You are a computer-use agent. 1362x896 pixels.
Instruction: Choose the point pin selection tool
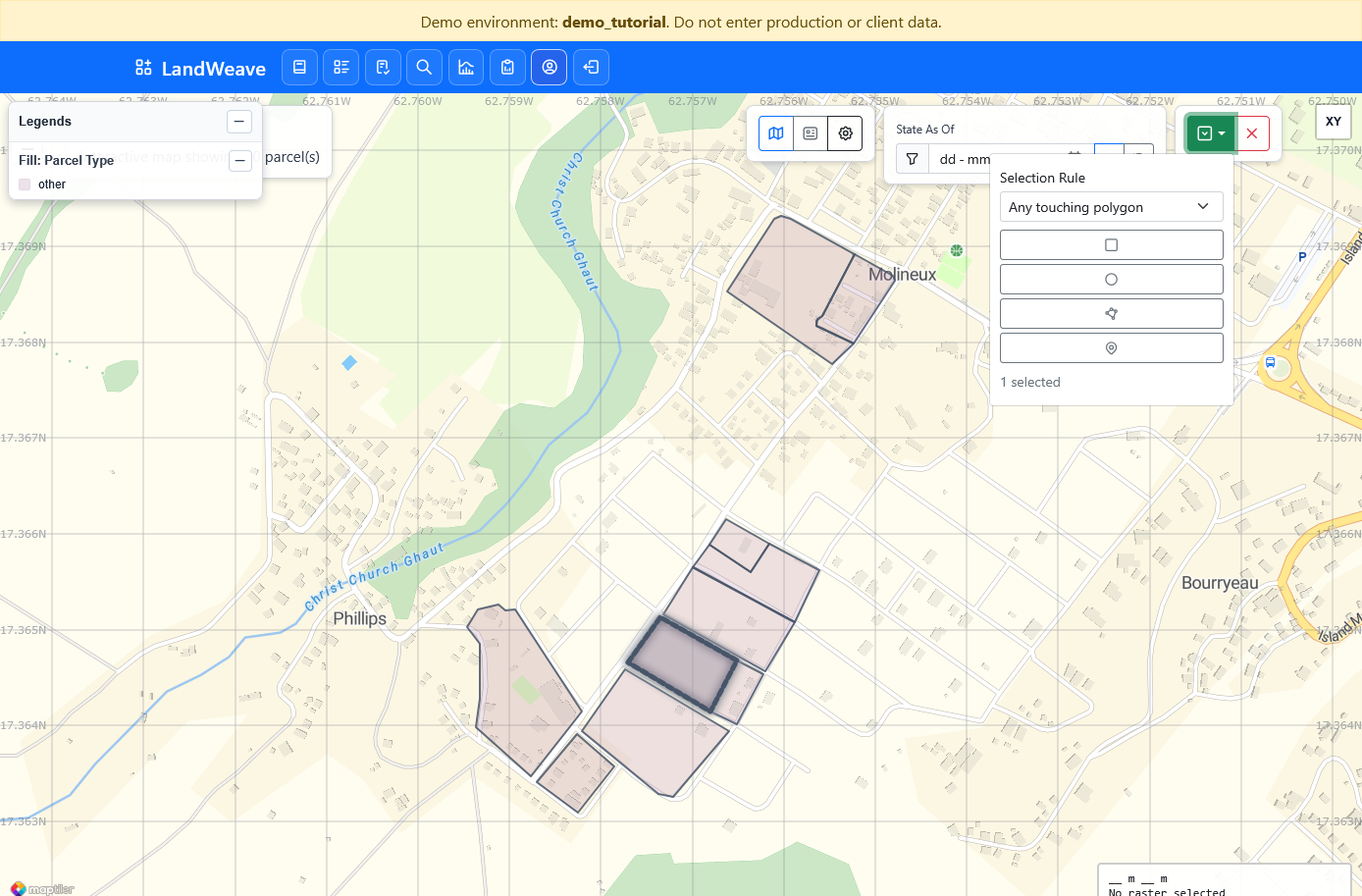[1111, 348]
